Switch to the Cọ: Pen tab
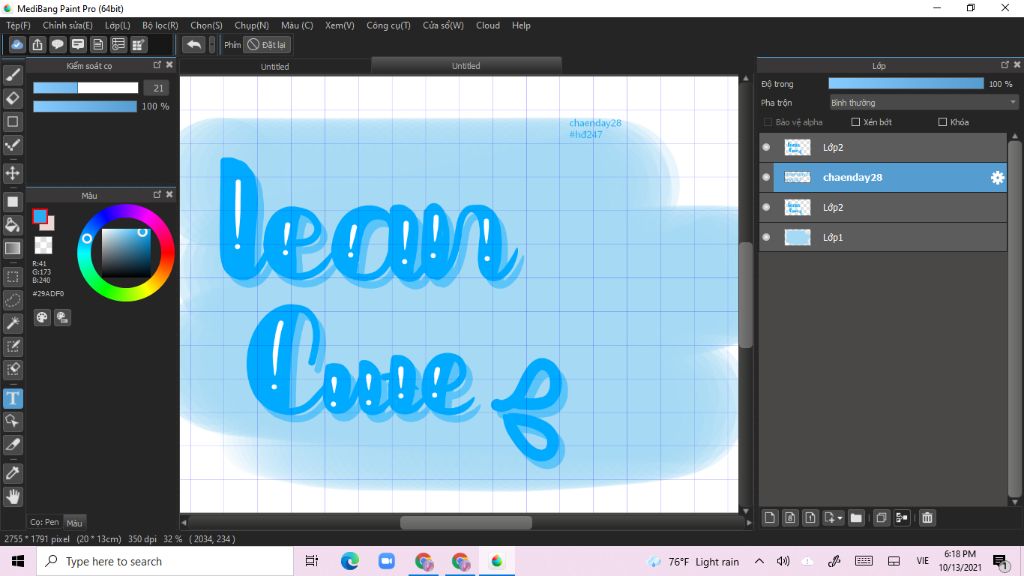Viewport: 1024px width, 576px height. pos(44,522)
